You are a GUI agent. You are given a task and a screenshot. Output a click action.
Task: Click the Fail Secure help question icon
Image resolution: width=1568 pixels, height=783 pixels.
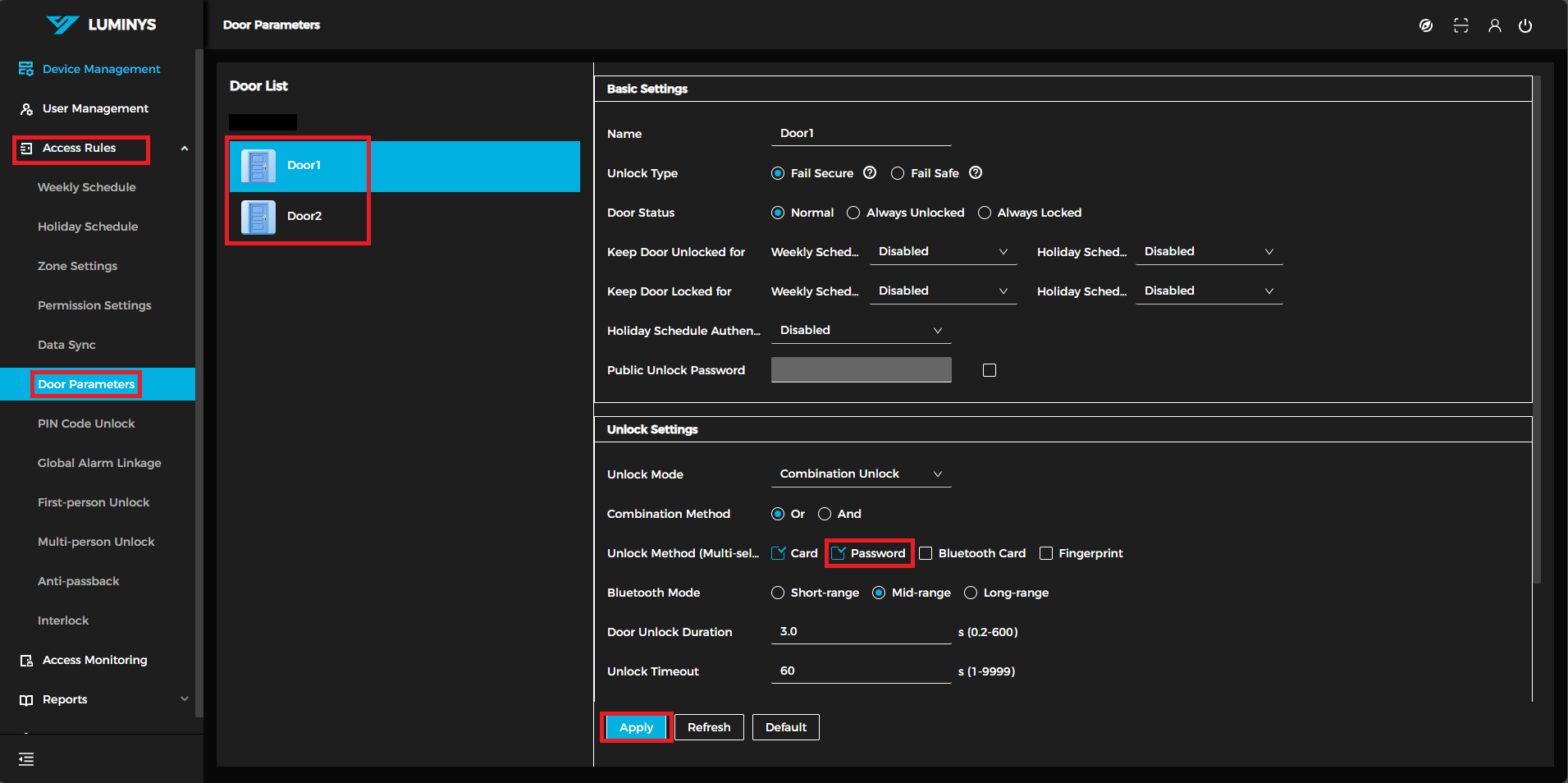tap(870, 173)
